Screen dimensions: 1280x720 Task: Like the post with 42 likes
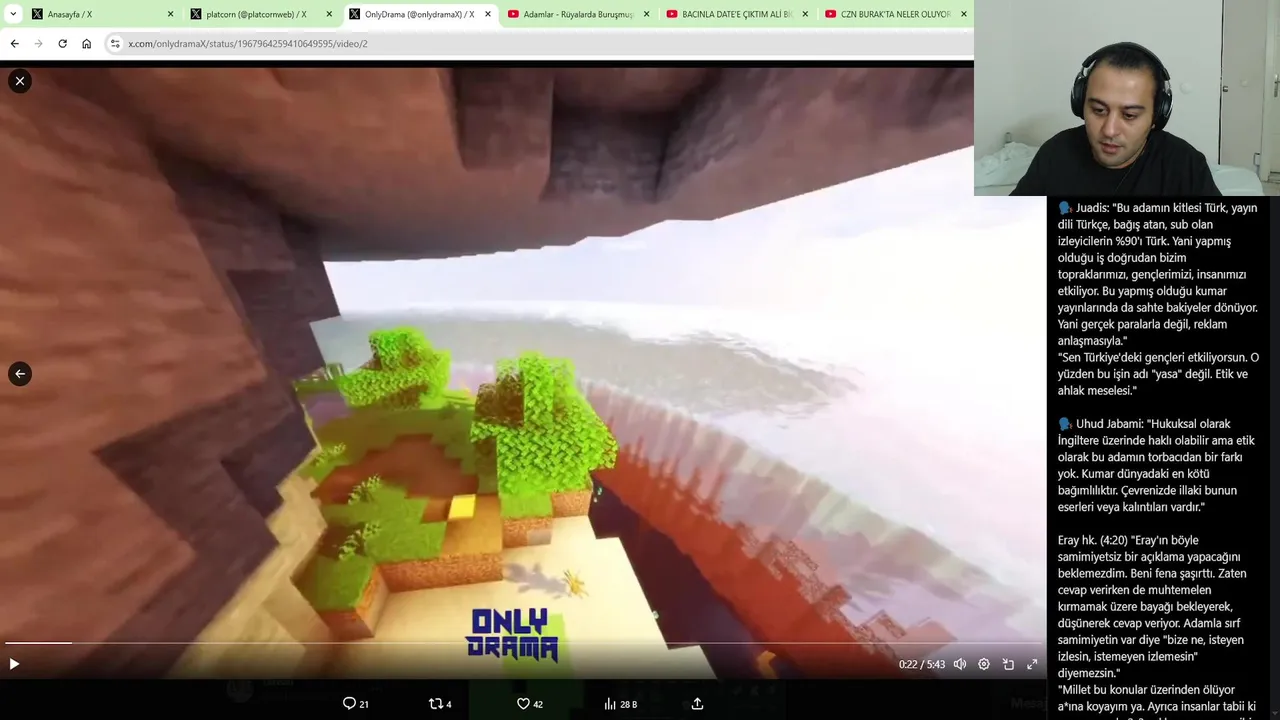coord(530,704)
